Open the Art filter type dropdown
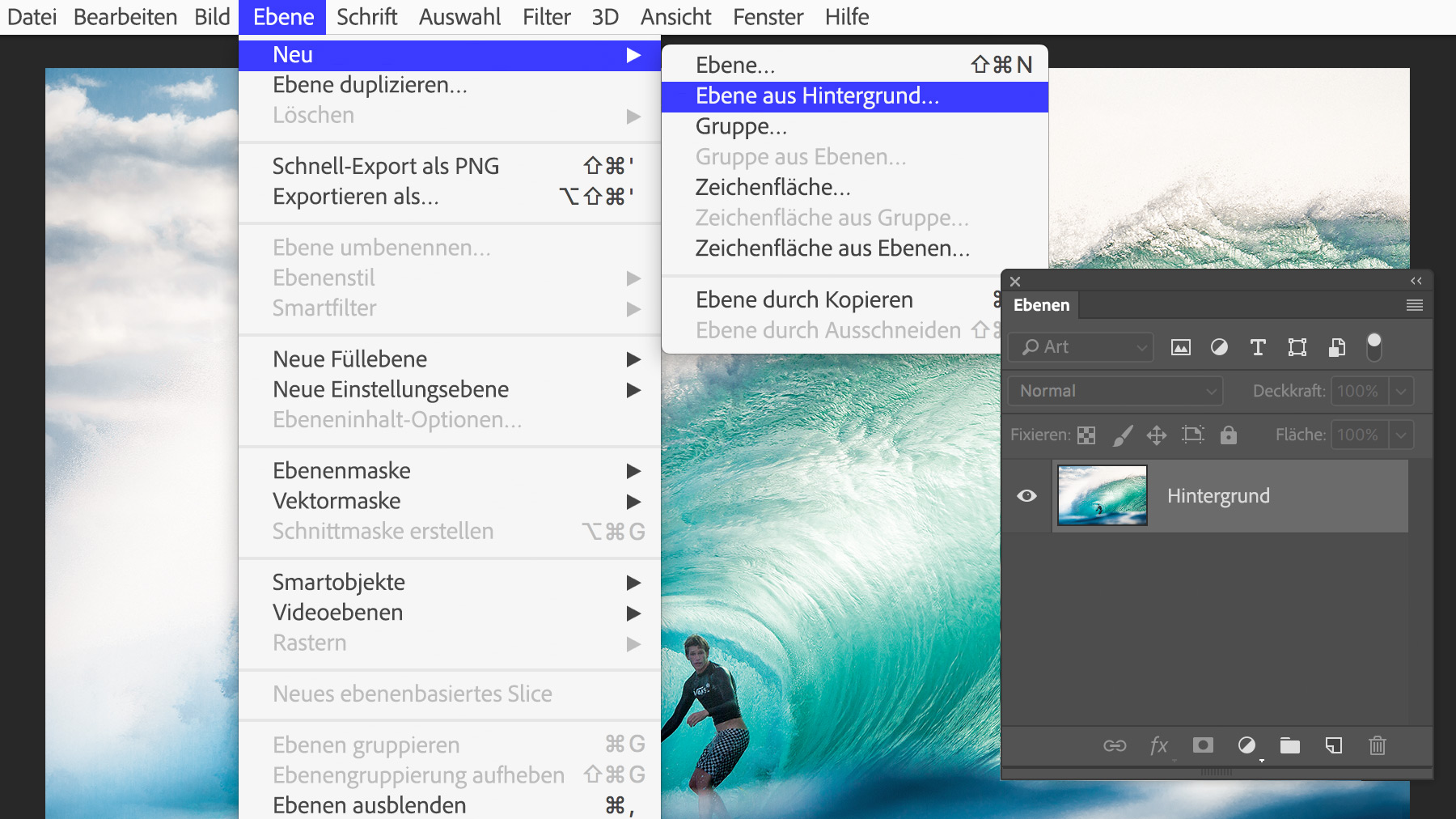The width and height of the screenshot is (1456, 819). (x=1081, y=347)
